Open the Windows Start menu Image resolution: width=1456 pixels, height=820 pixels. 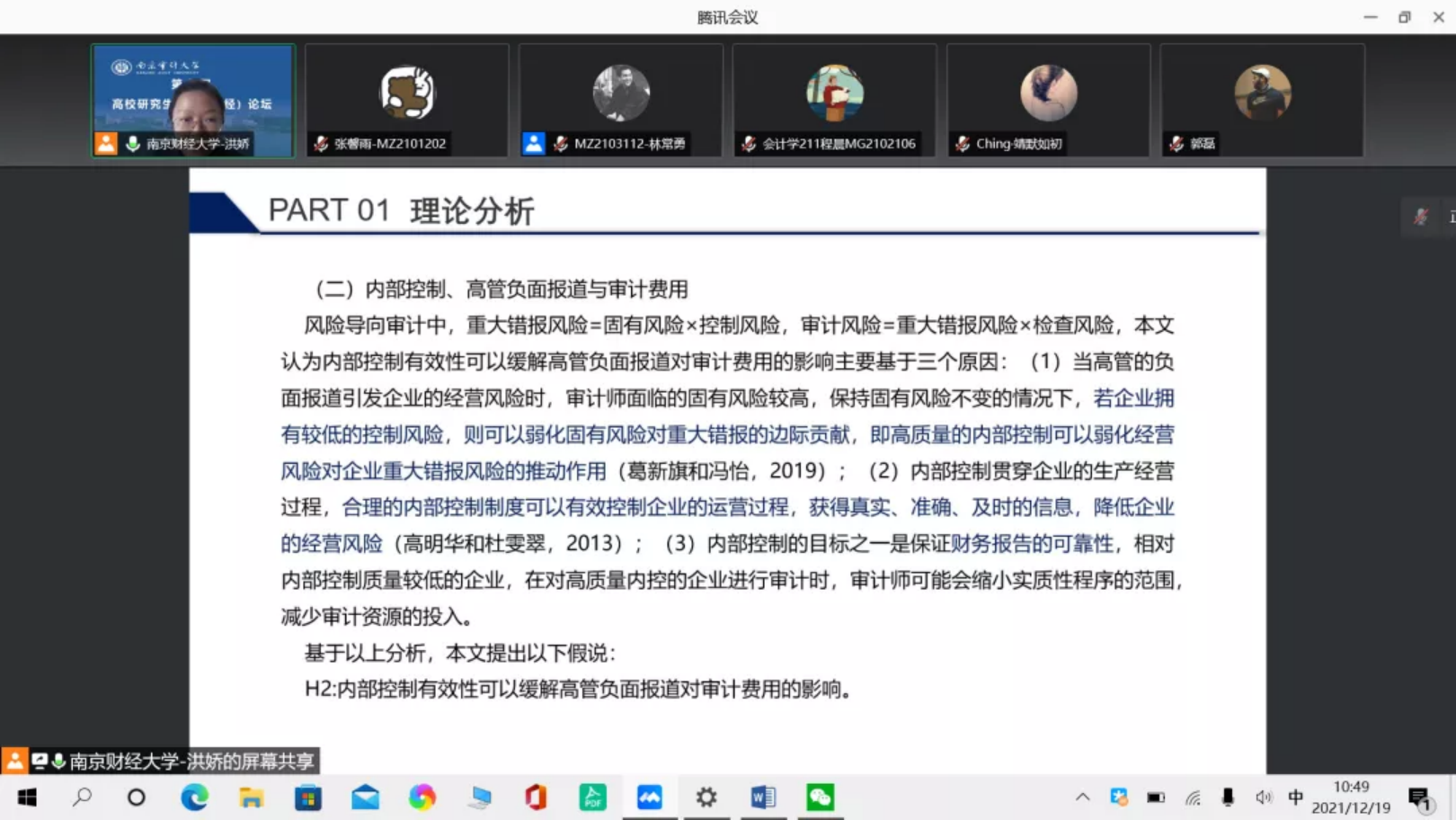pyautogui.click(x=27, y=798)
